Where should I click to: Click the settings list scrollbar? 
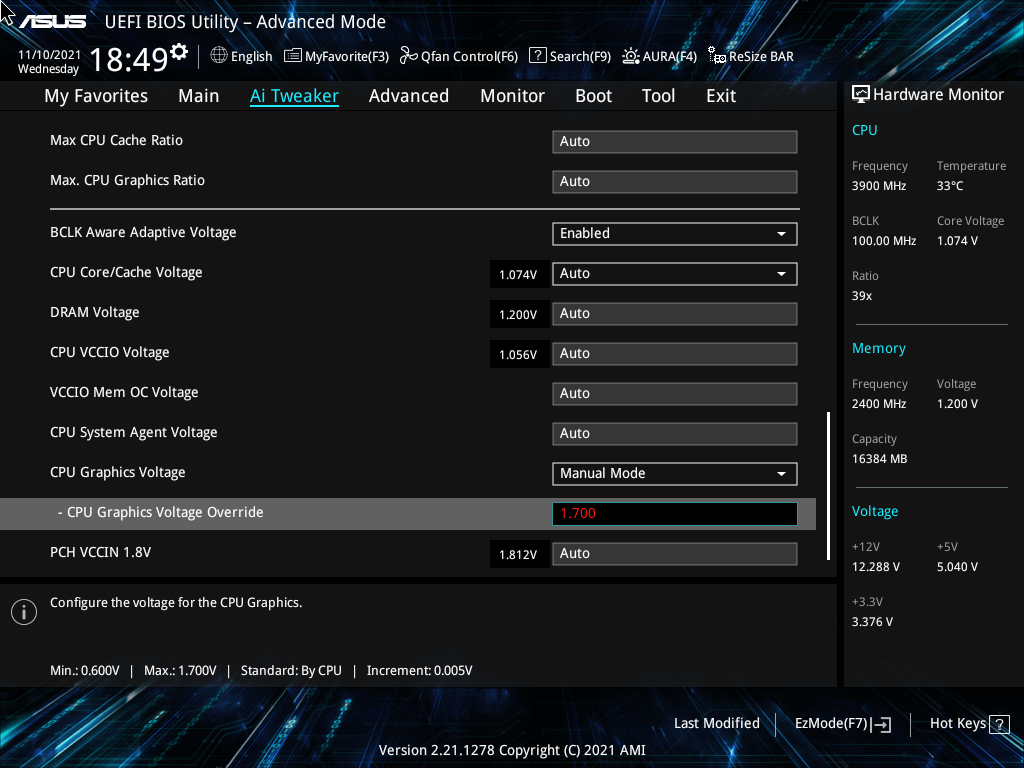click(828, 485)
